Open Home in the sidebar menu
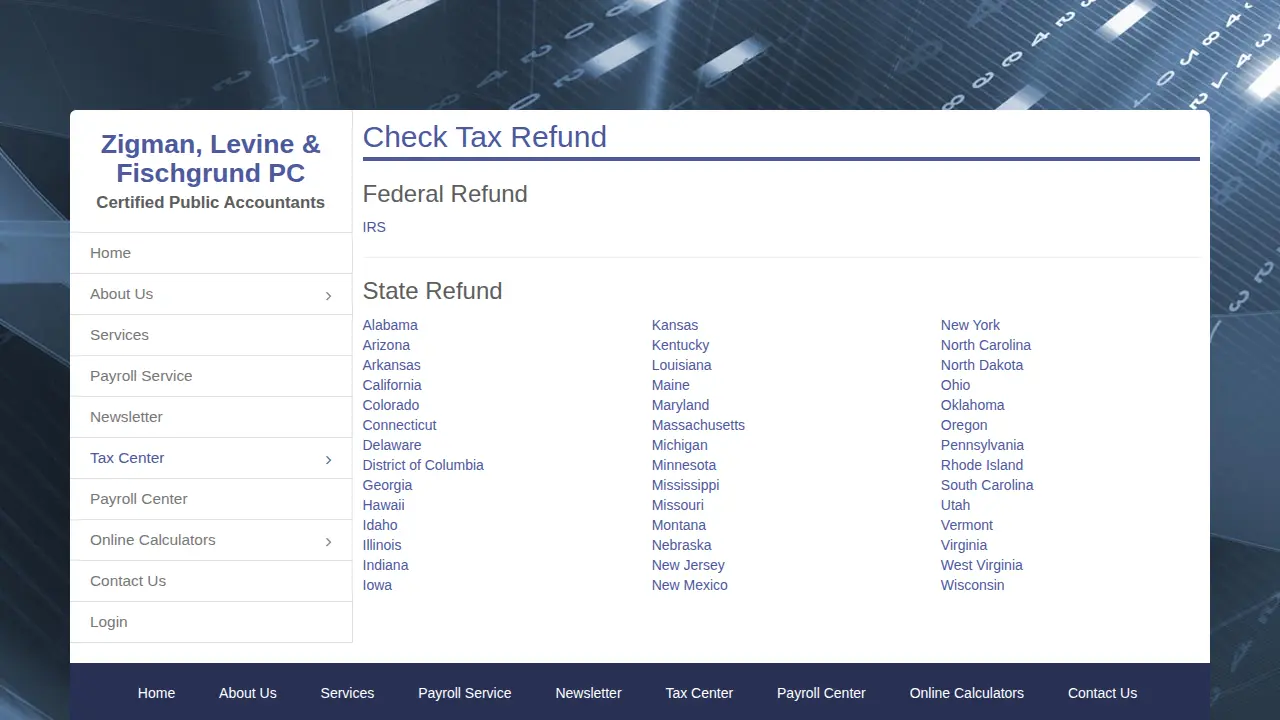Viewport: 1280px width, 720px height. point(211,253)
